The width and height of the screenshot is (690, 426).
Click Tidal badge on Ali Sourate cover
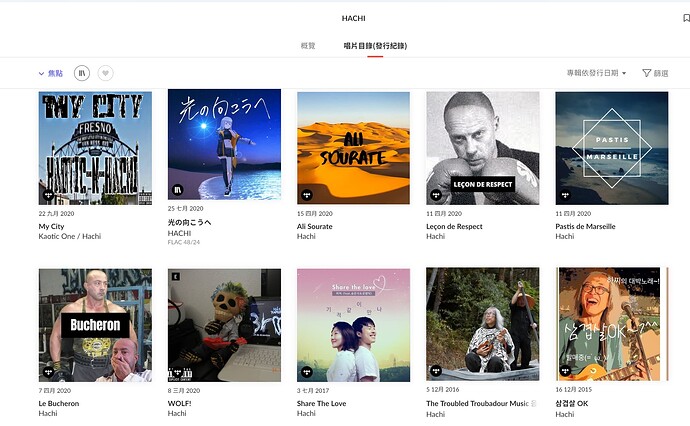[x=307, y=195]
